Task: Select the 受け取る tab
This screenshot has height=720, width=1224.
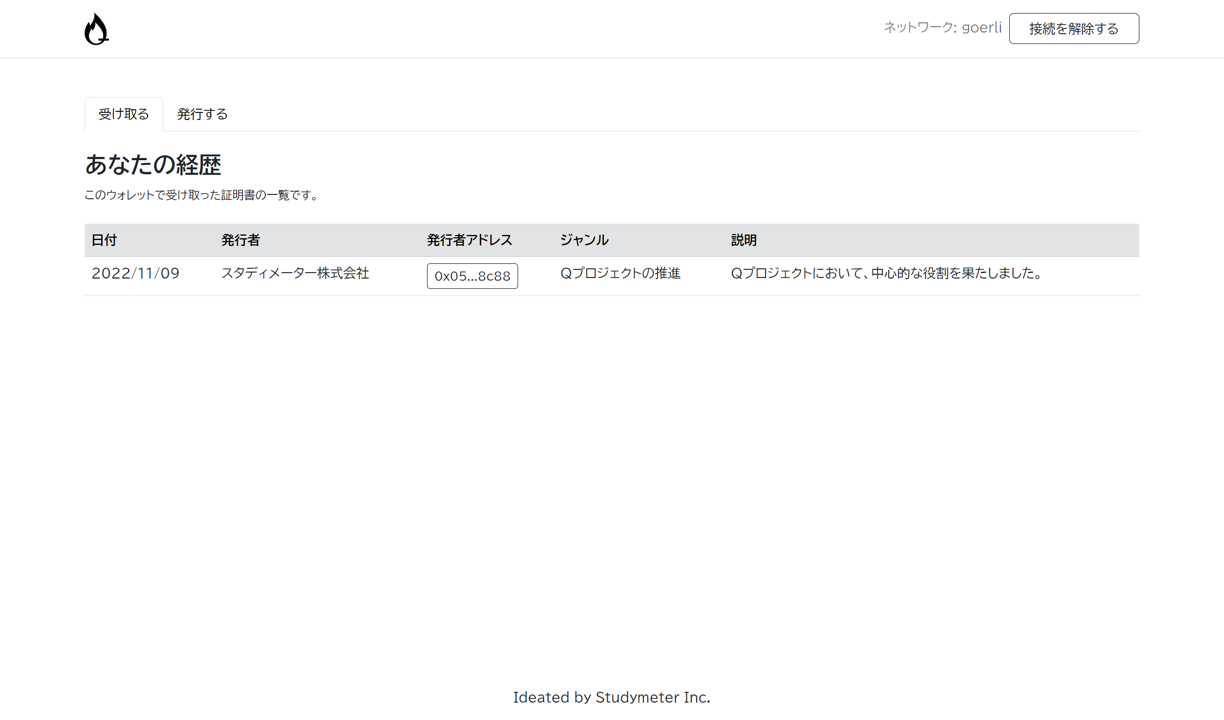Action: click(123, 114)
